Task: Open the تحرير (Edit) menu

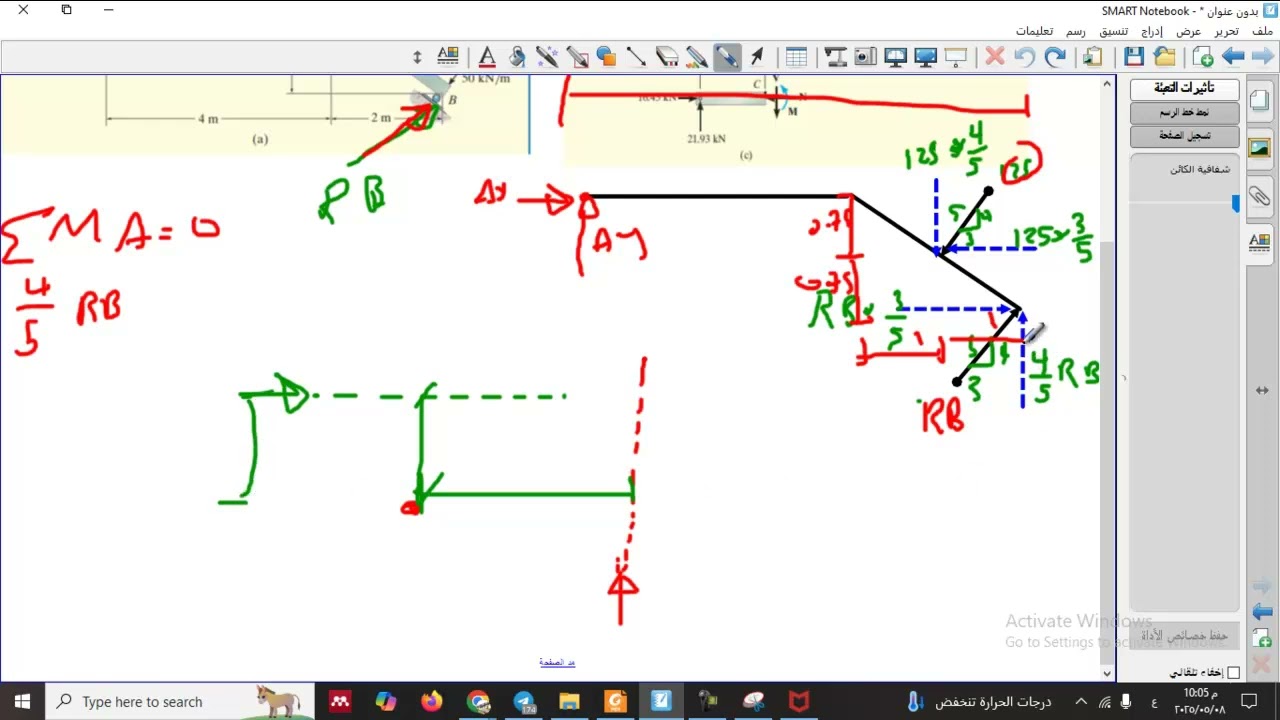Action: pyautogui.click(x=1226, y=31)
